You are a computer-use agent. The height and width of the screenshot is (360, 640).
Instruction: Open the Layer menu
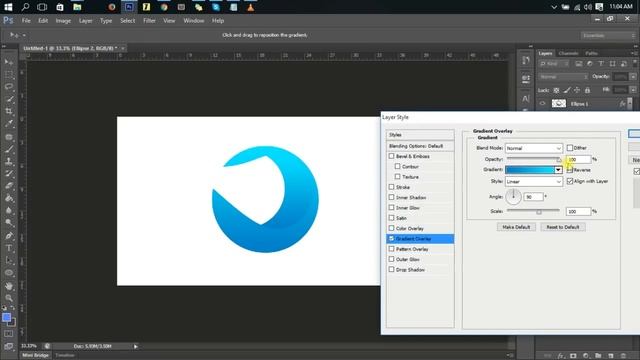tap(86, 20)
